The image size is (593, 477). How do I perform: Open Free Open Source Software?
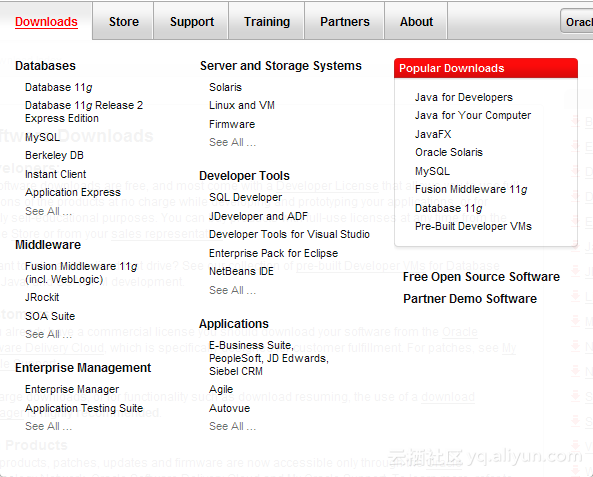pyautogui.click(x=481, y=277)
